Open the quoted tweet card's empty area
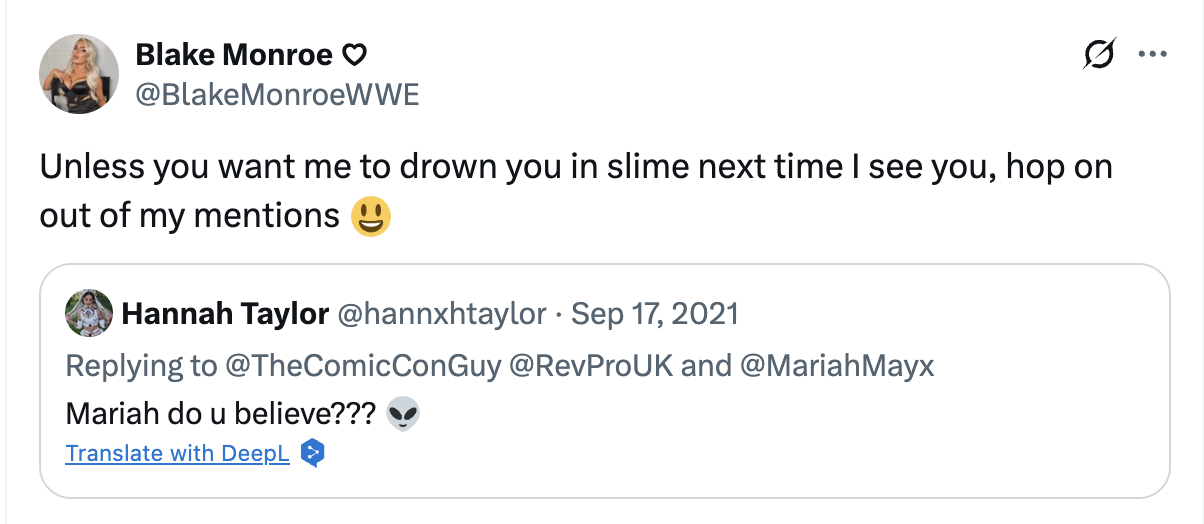1204x524 pixels. [x=800, y=440]
